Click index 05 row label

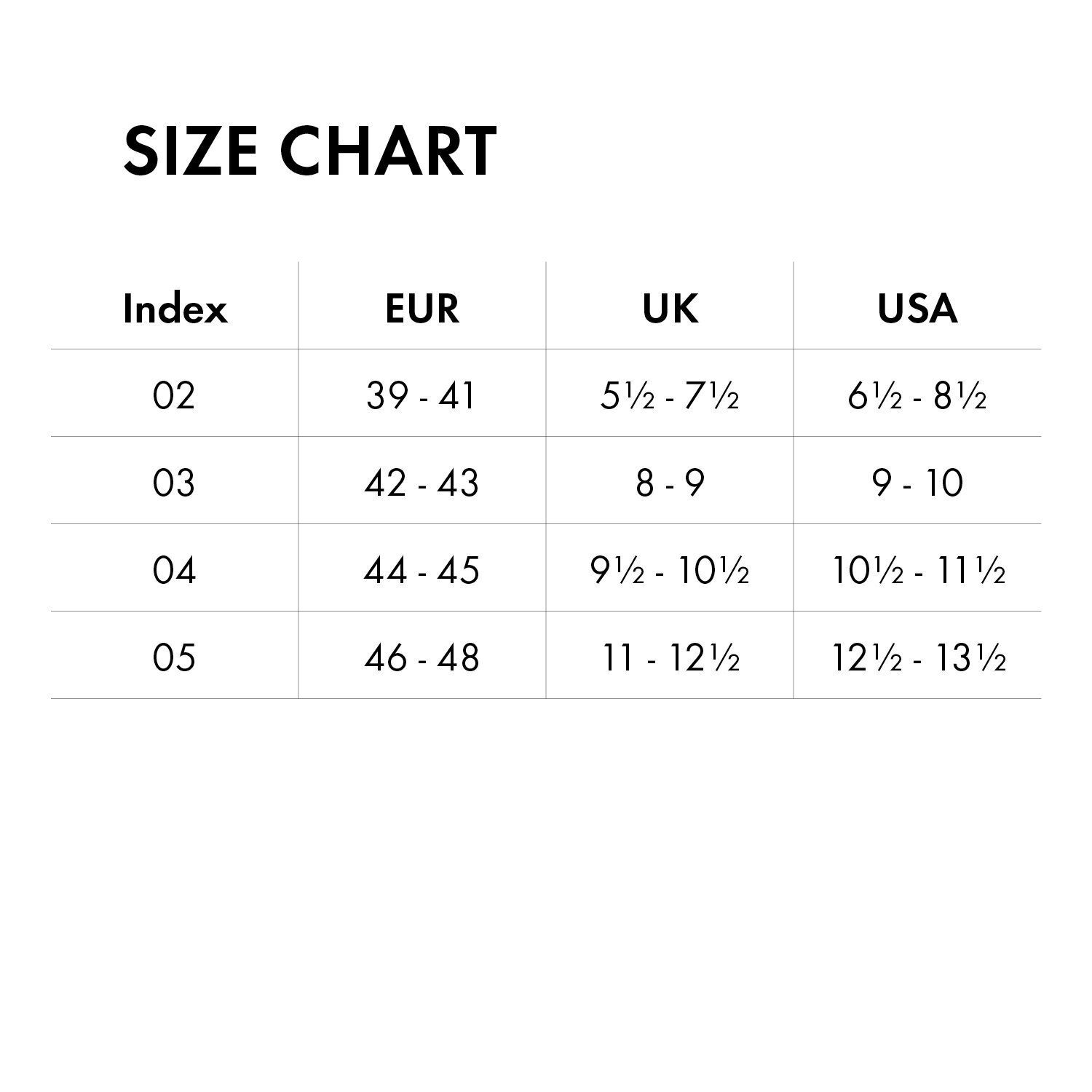(174, 658)
